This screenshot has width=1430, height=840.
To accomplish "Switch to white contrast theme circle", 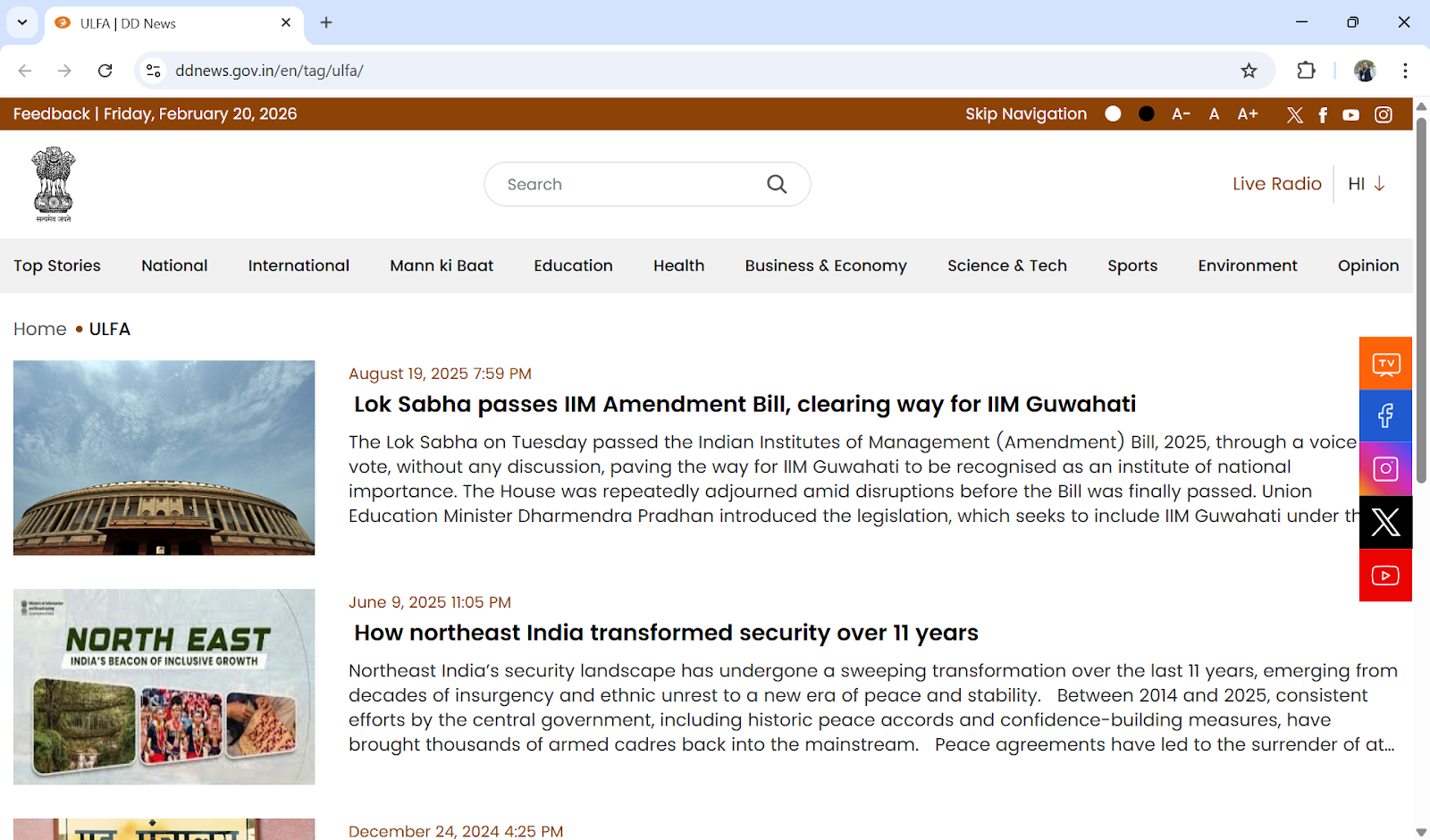I will pos(1113,113).
